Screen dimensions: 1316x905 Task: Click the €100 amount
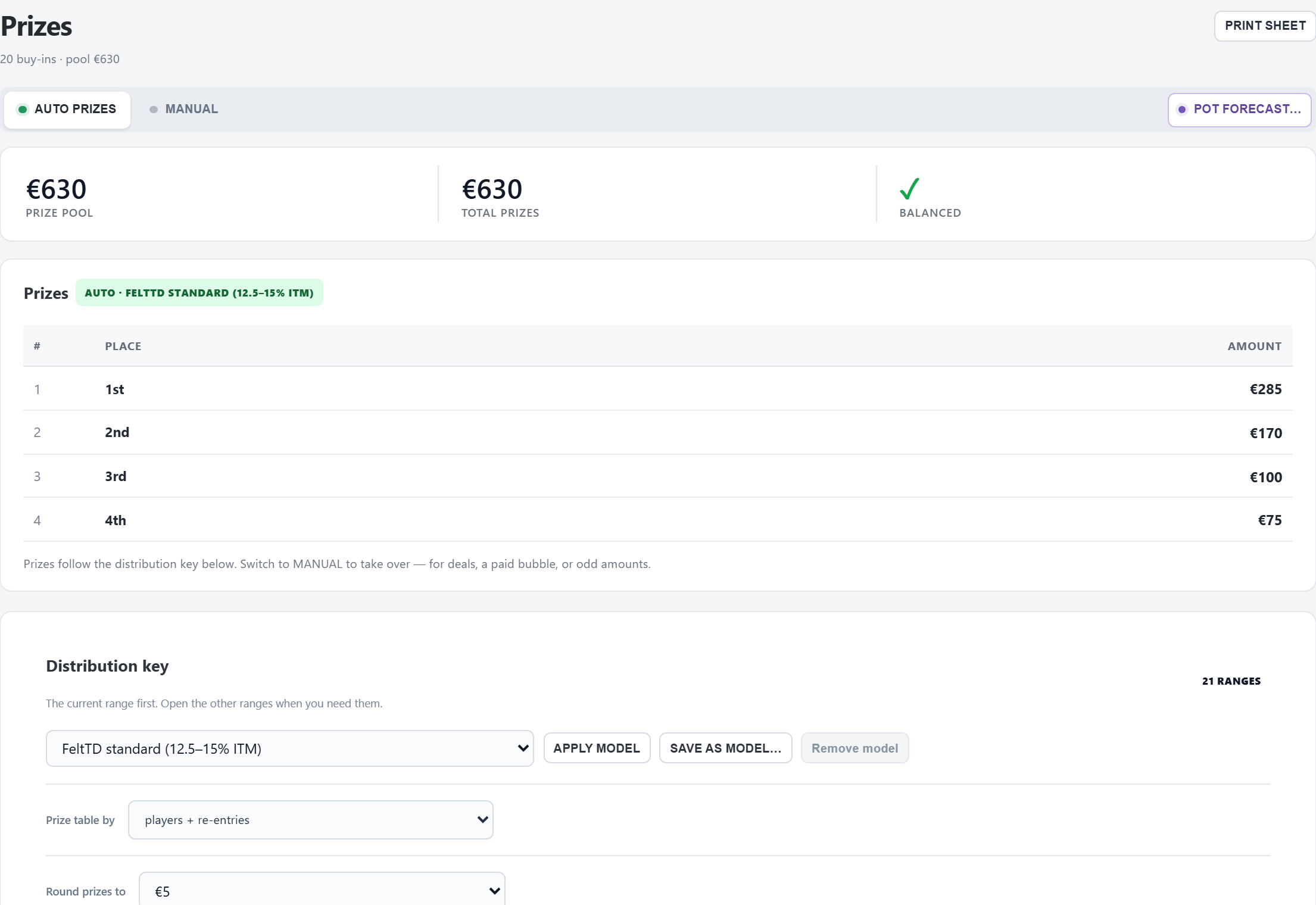1265,478
